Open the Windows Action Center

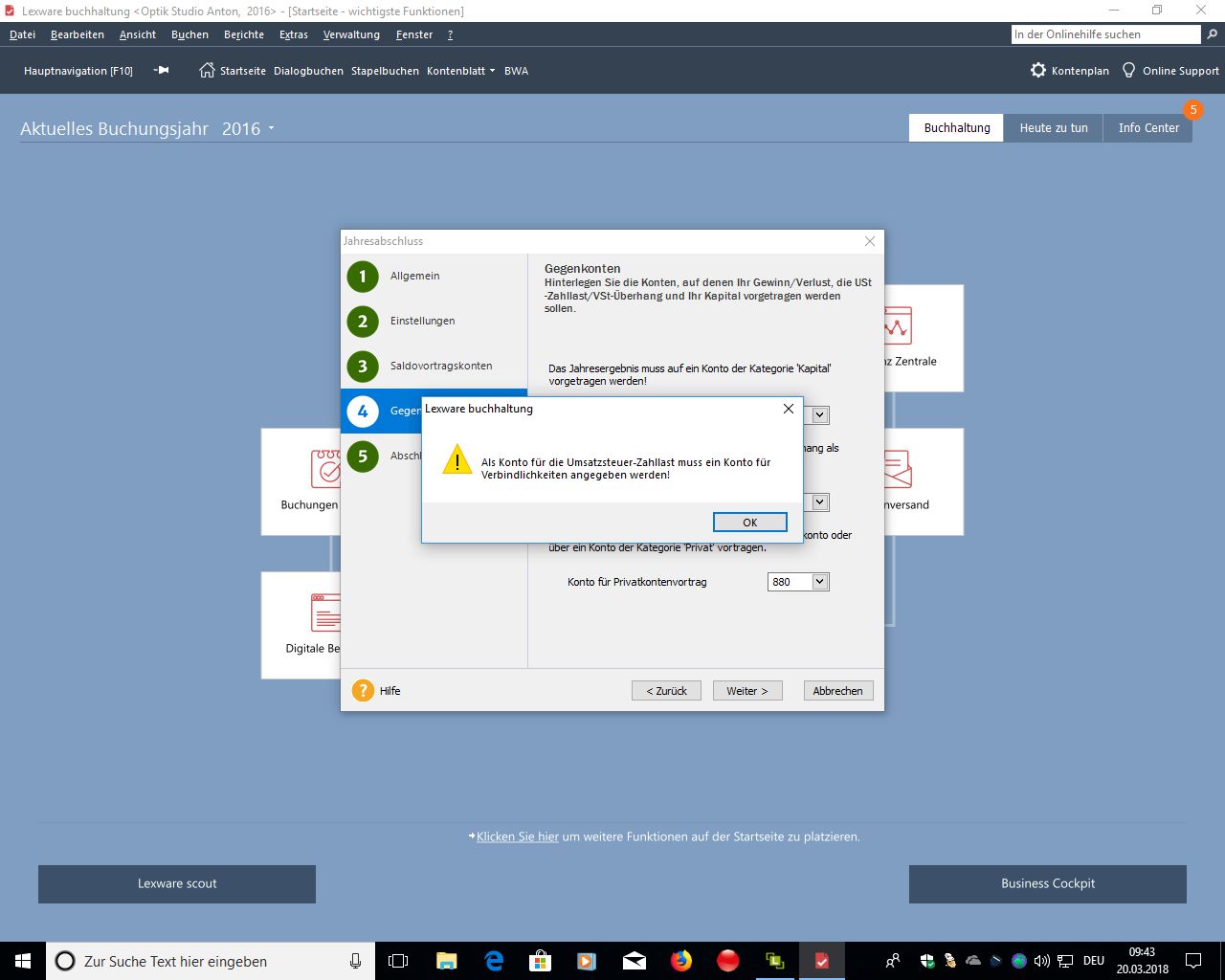pyautogui.click(x=1193, y=961)
